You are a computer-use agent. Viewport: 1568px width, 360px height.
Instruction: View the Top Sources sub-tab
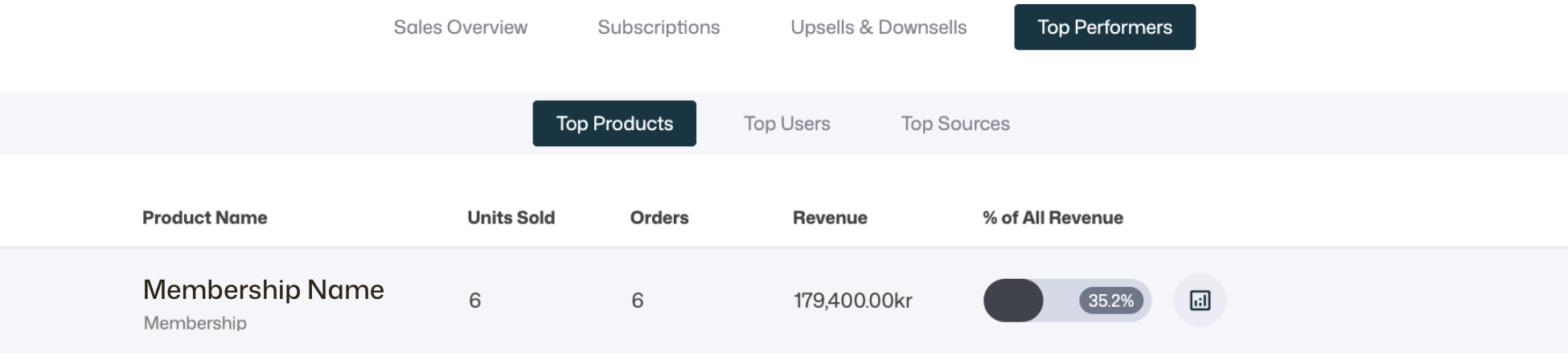point(954,124)
